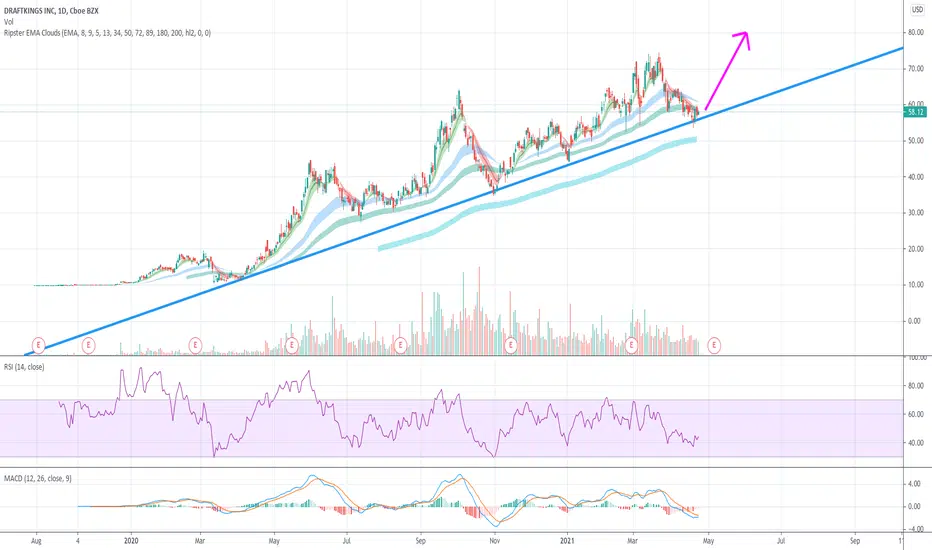Image resolution: width=932 pixels, height=550 pixels.
Task: Click the Aug label on the time axis
Action: [36, 541]
